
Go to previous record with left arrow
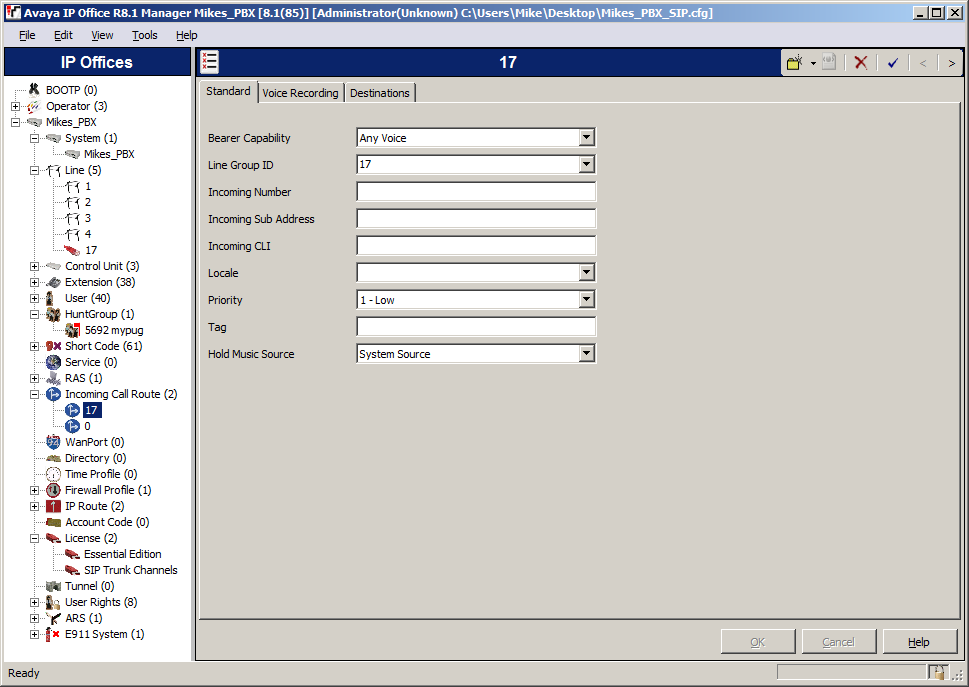(923, 63)
